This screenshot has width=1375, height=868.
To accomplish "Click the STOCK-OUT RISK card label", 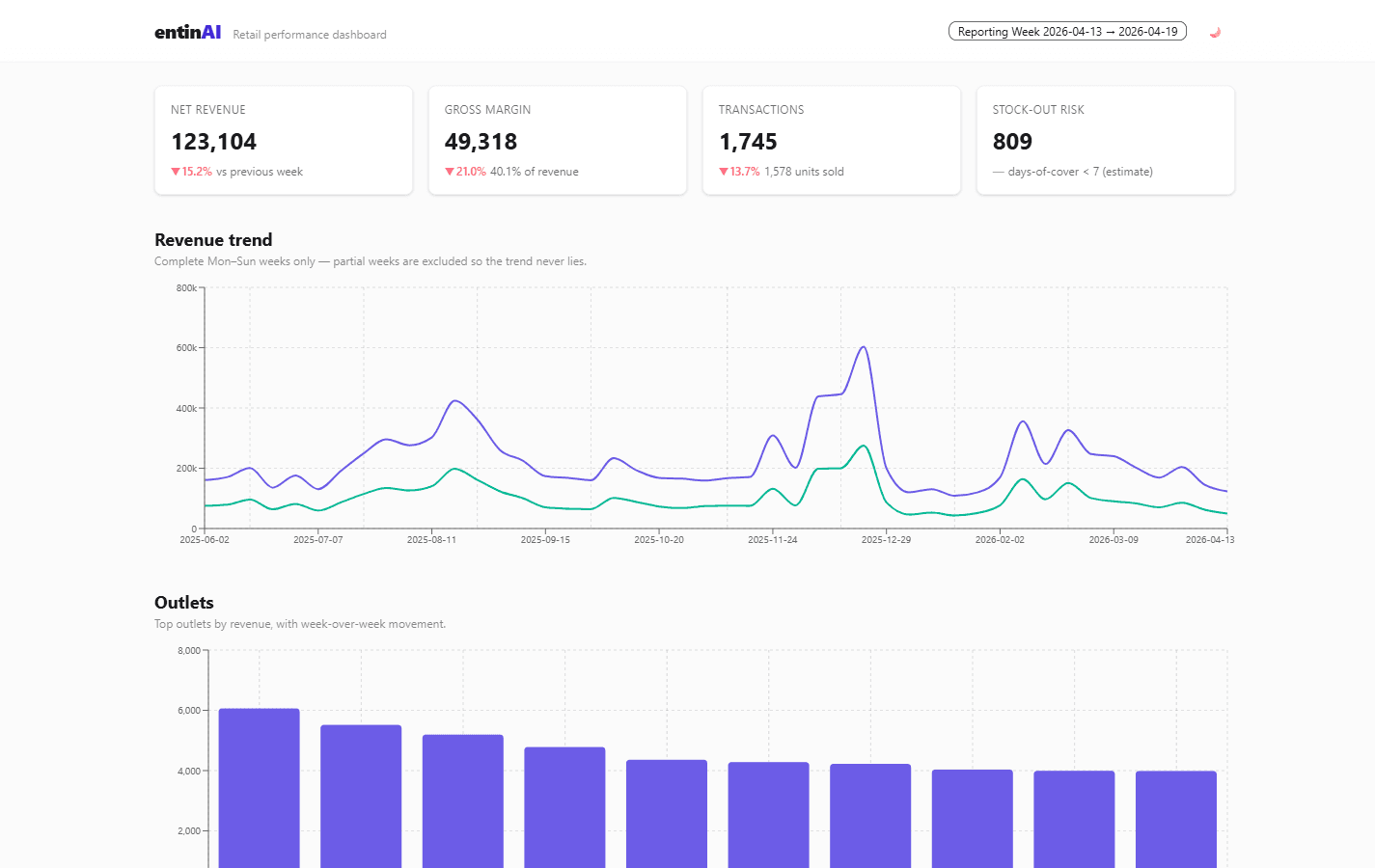I will click(x=1038, y=110).
